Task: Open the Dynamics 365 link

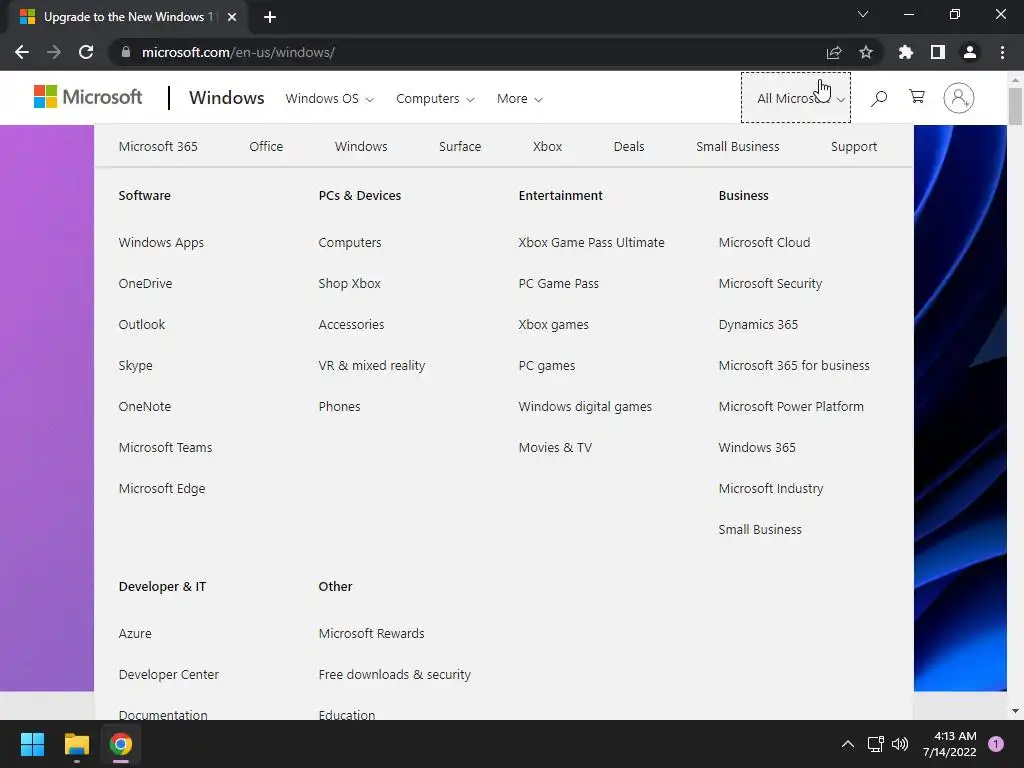Action: click(758, 325)
